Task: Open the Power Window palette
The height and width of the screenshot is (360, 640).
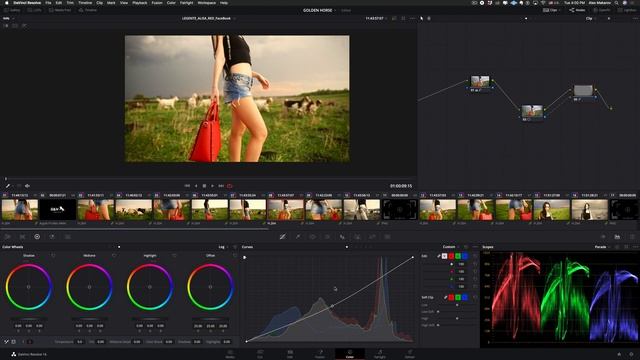Action: pos(313,237)
